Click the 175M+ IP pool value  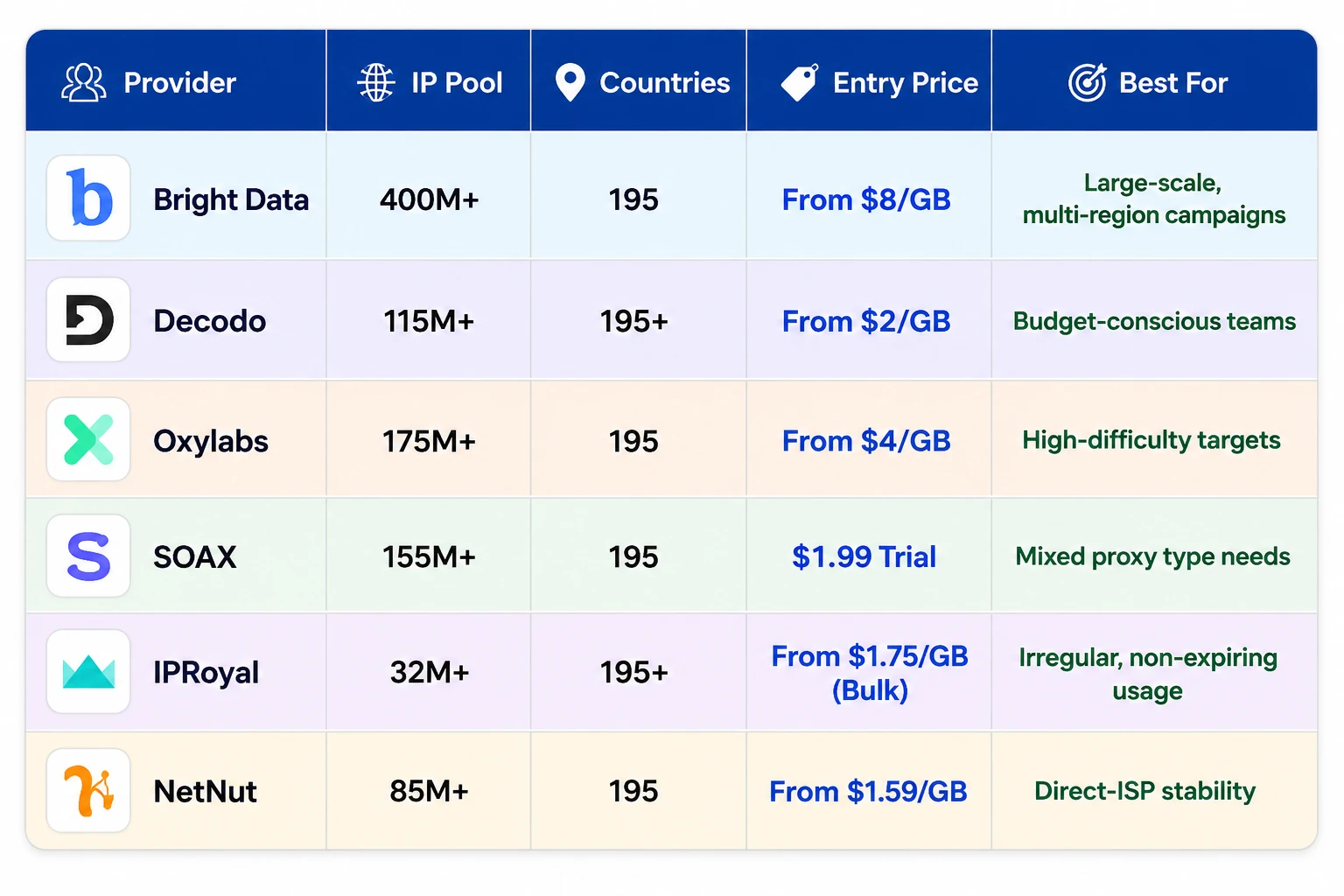tap(429, 441)
